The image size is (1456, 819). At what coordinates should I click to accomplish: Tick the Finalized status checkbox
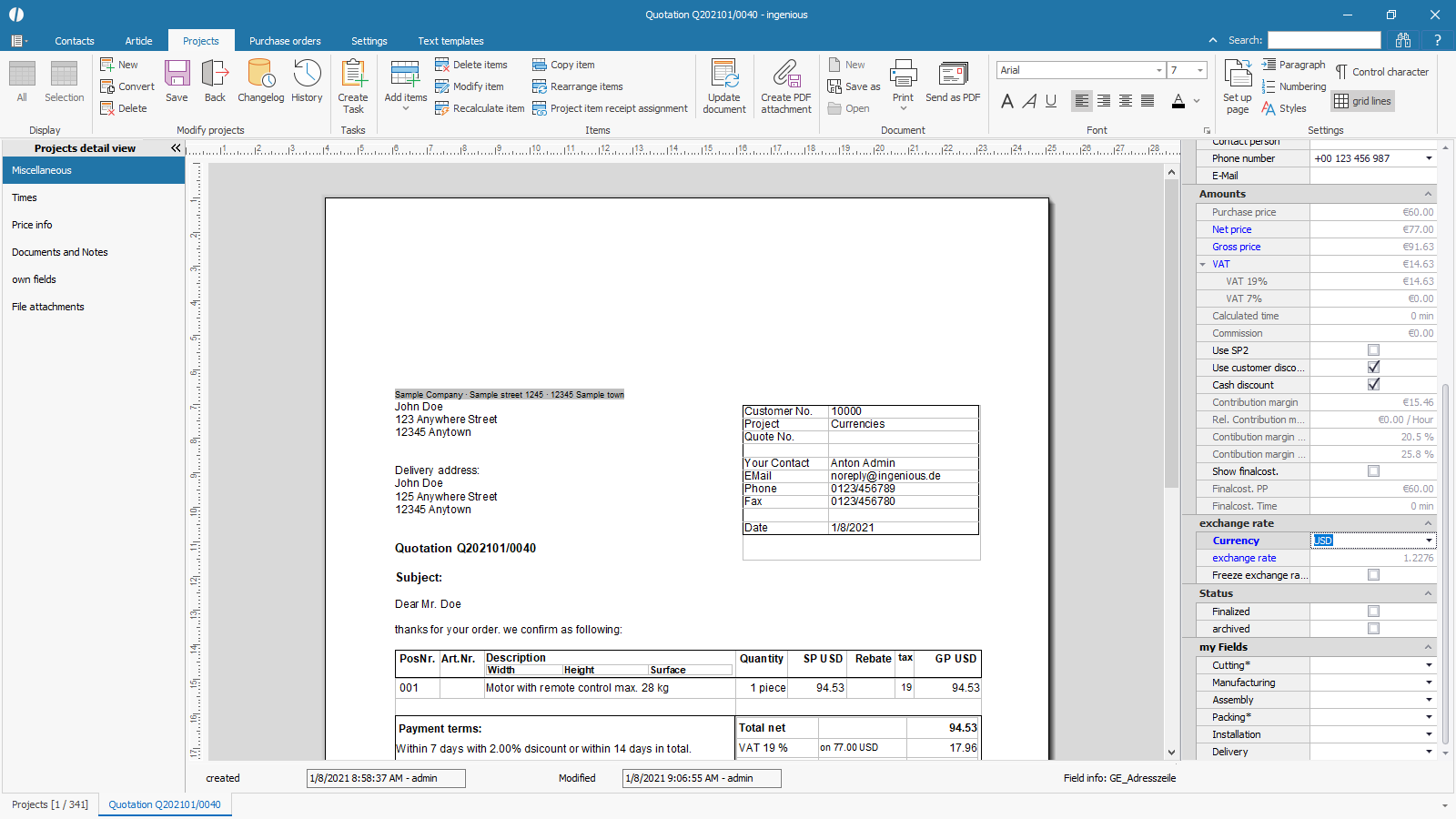[1373, 612]
